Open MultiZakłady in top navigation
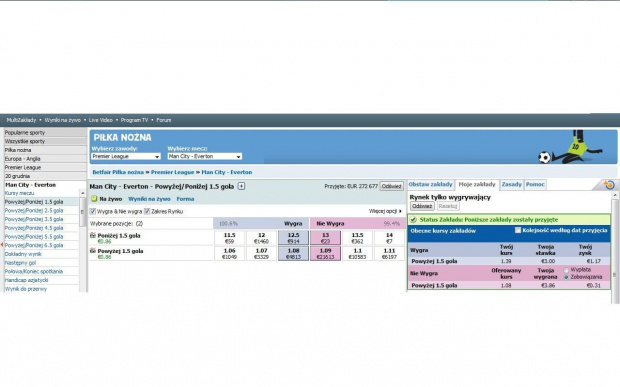The width and height of the screenshot is (620, 387). [21, 120]
